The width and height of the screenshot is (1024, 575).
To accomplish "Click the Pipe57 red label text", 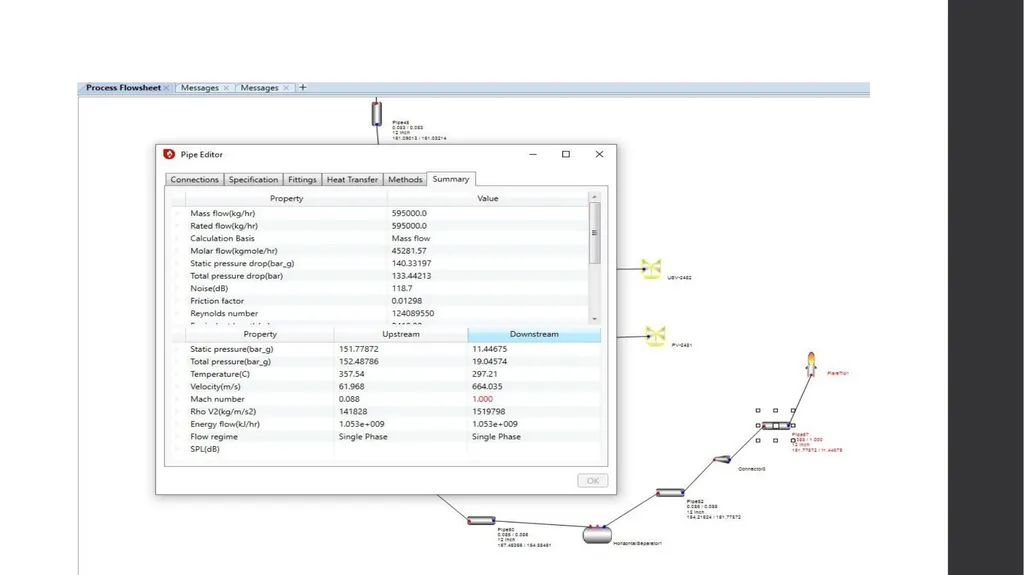I will 816,442.
